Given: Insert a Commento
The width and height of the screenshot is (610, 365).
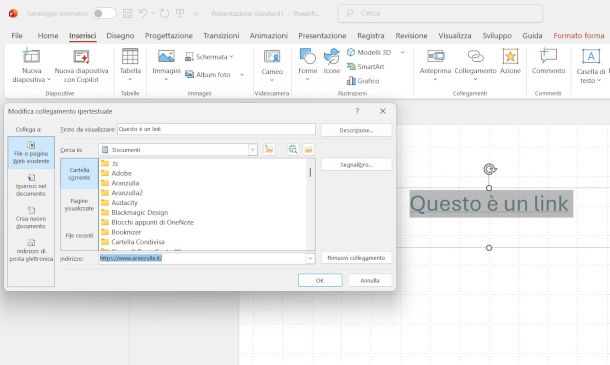Looking at the screenshot, I should tap(549, 61).
